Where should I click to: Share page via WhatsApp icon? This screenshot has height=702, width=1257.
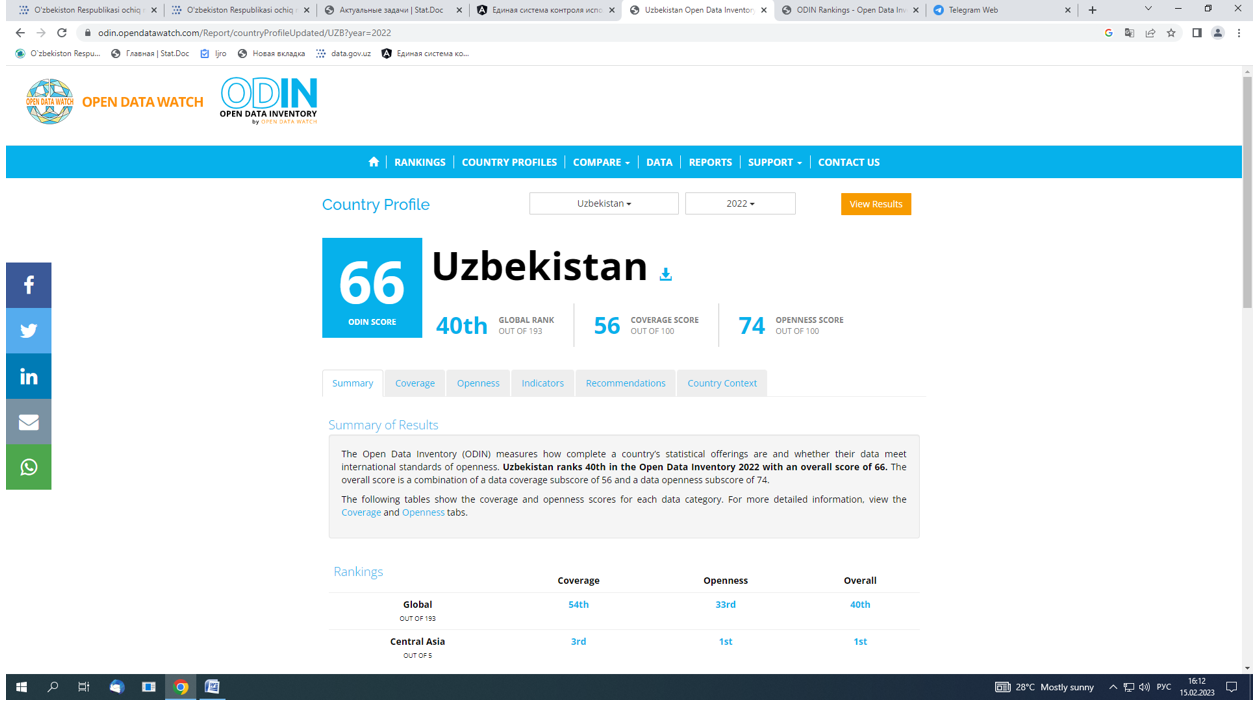coord(29,468)
